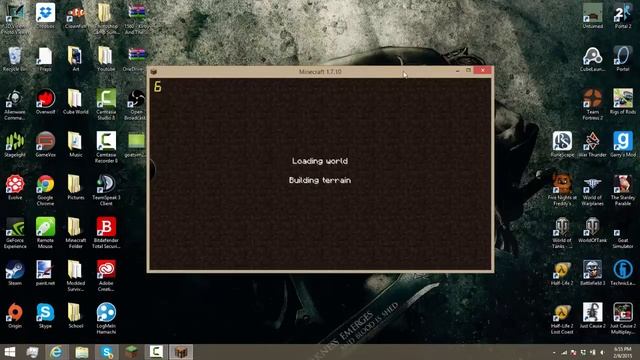The image size is (640, 360).
Task: Launch Half-Life 2 Lost Coast shortcut
Action: point(562,318)
